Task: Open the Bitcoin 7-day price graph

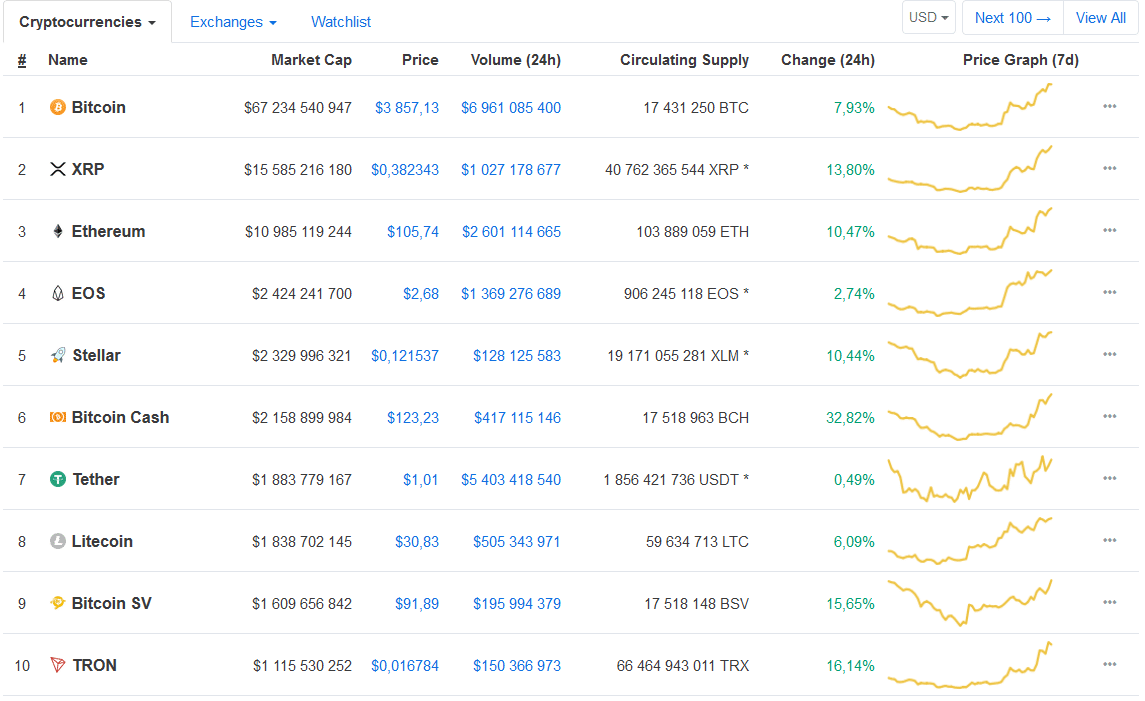Action: click(x=970, y=107)
